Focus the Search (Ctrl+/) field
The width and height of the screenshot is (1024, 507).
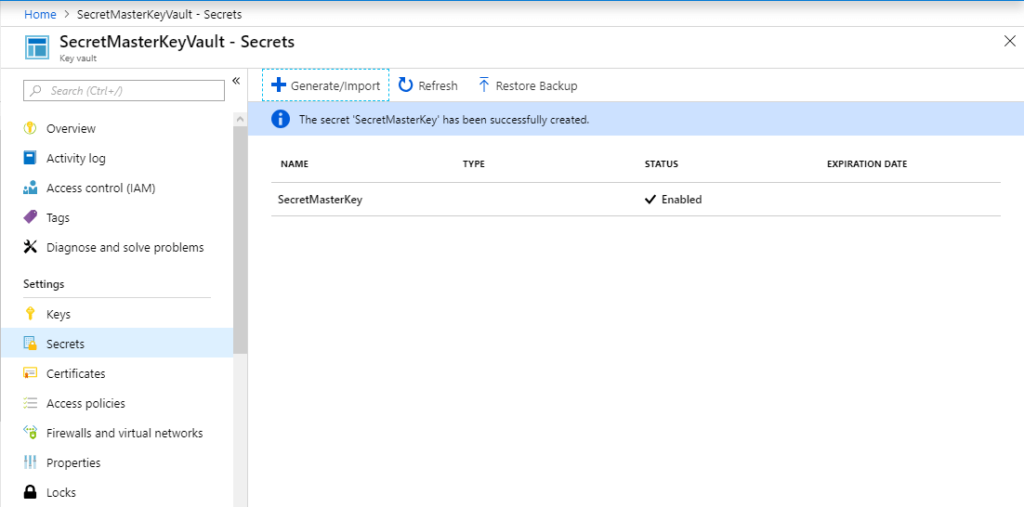coord(124,91)
